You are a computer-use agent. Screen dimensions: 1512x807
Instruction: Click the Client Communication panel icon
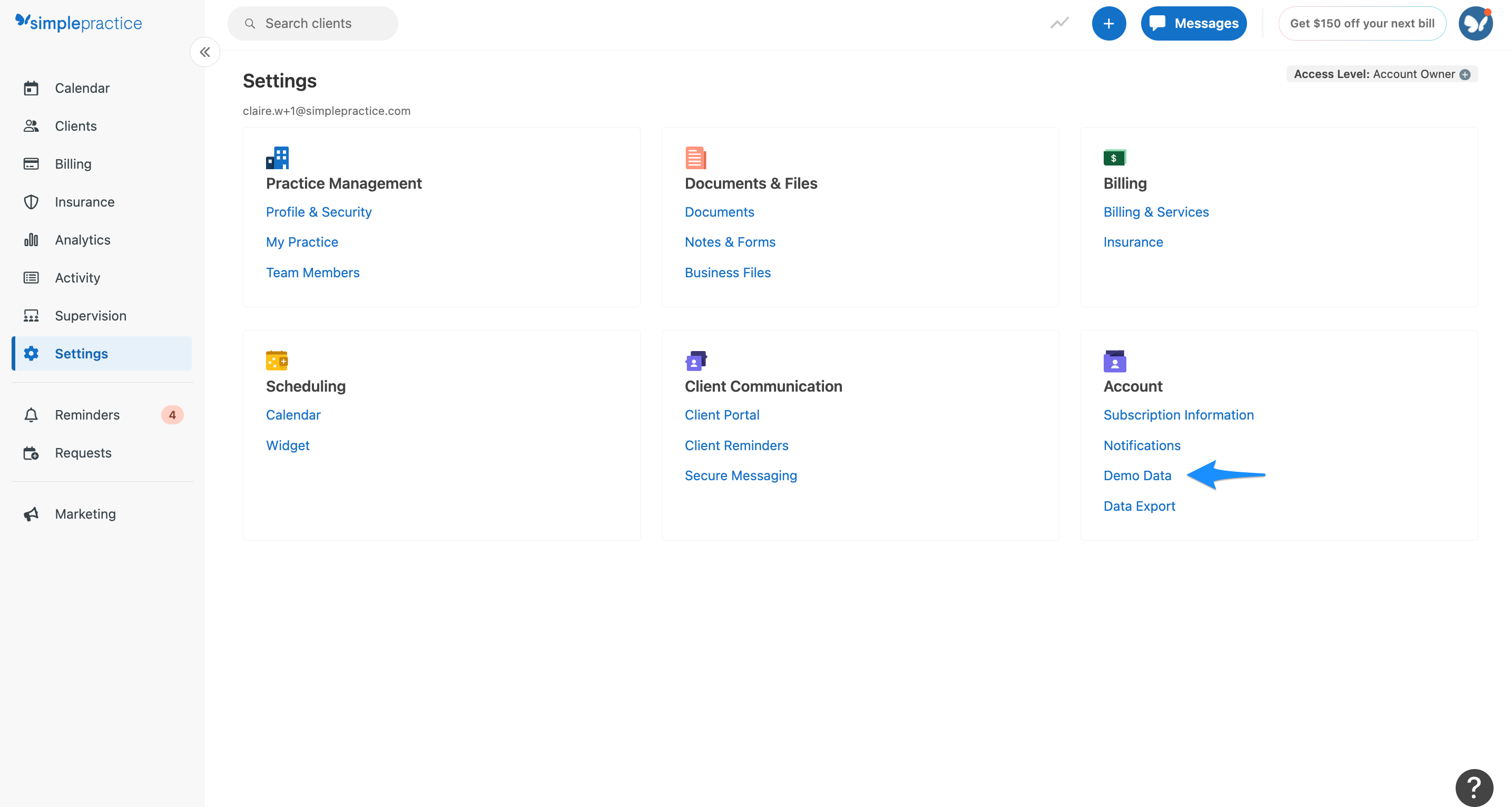(695, 361)
